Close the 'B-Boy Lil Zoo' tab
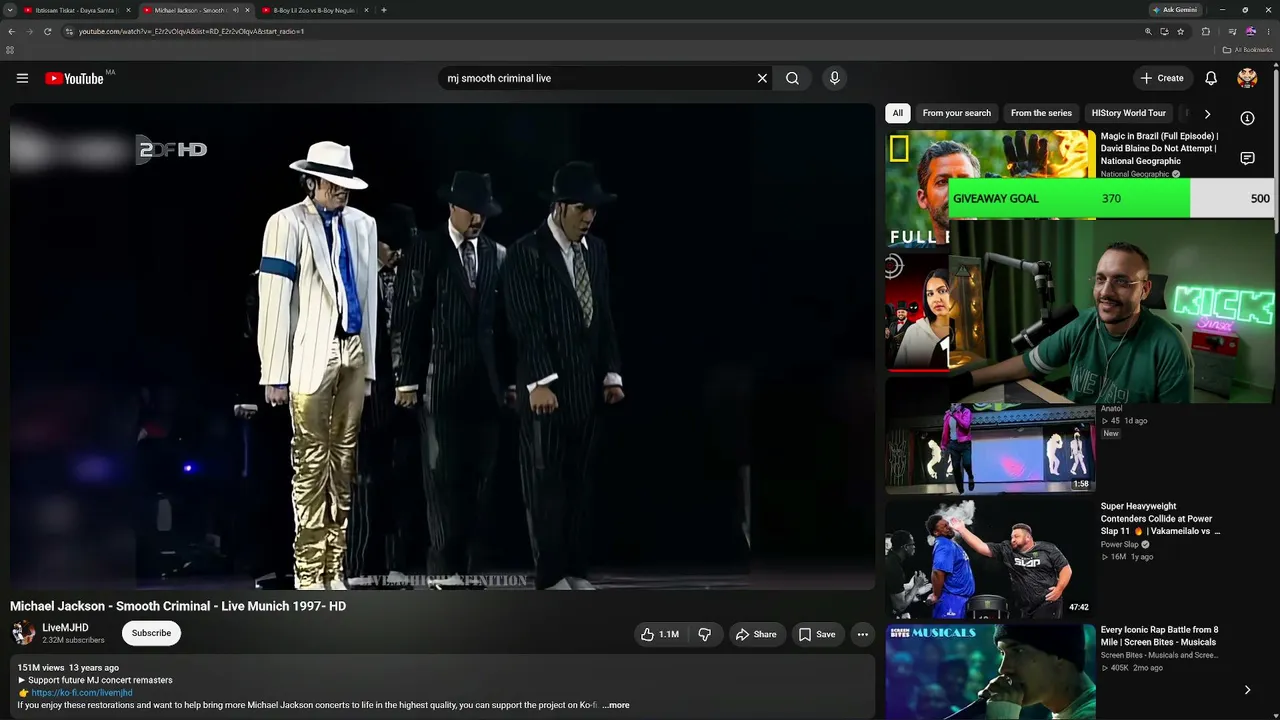Viewport: 1280px width, 720px height. tap(367, 10)
